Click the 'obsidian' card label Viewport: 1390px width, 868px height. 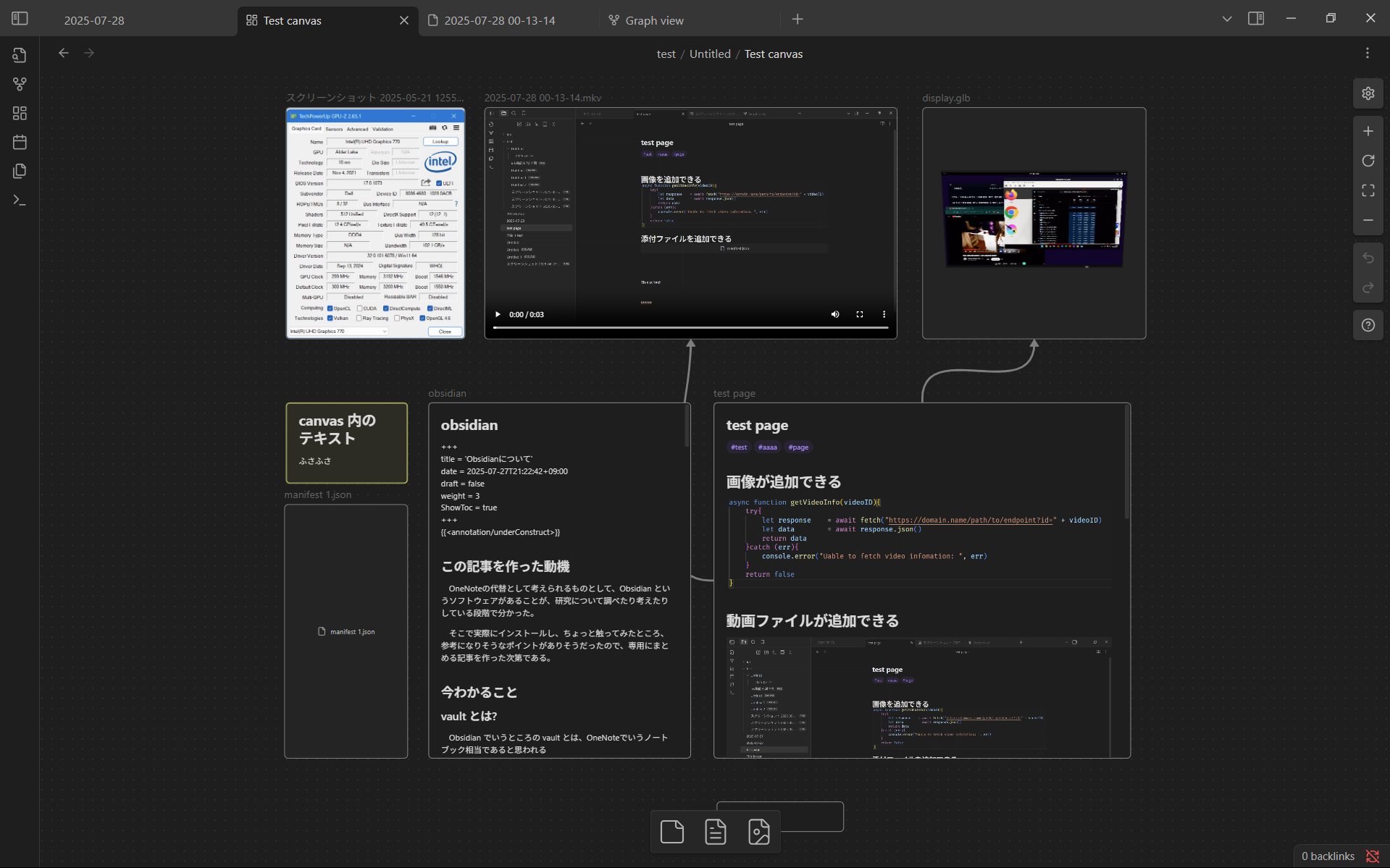(x=447, y=393)
